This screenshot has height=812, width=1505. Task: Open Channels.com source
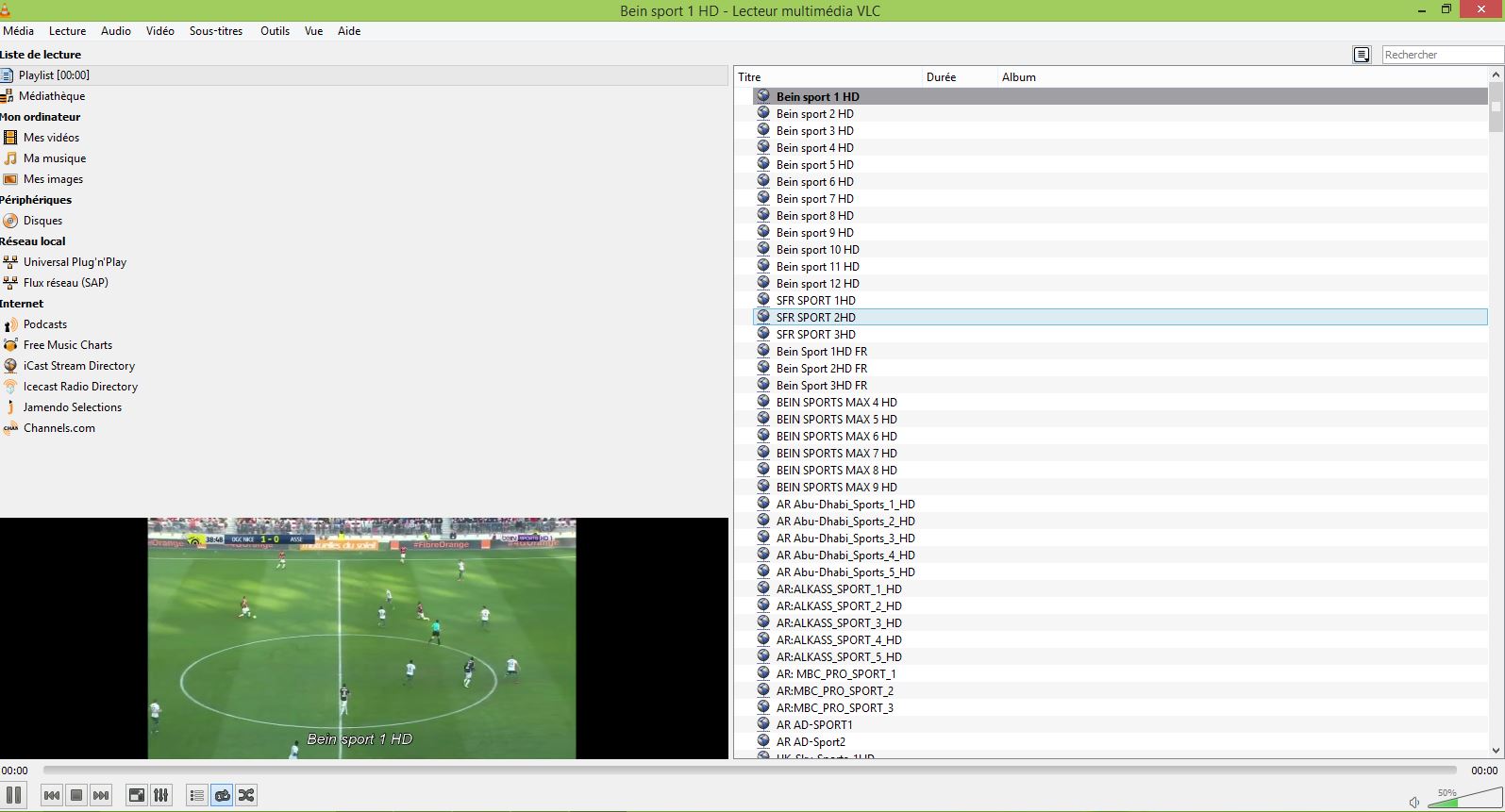59,428
